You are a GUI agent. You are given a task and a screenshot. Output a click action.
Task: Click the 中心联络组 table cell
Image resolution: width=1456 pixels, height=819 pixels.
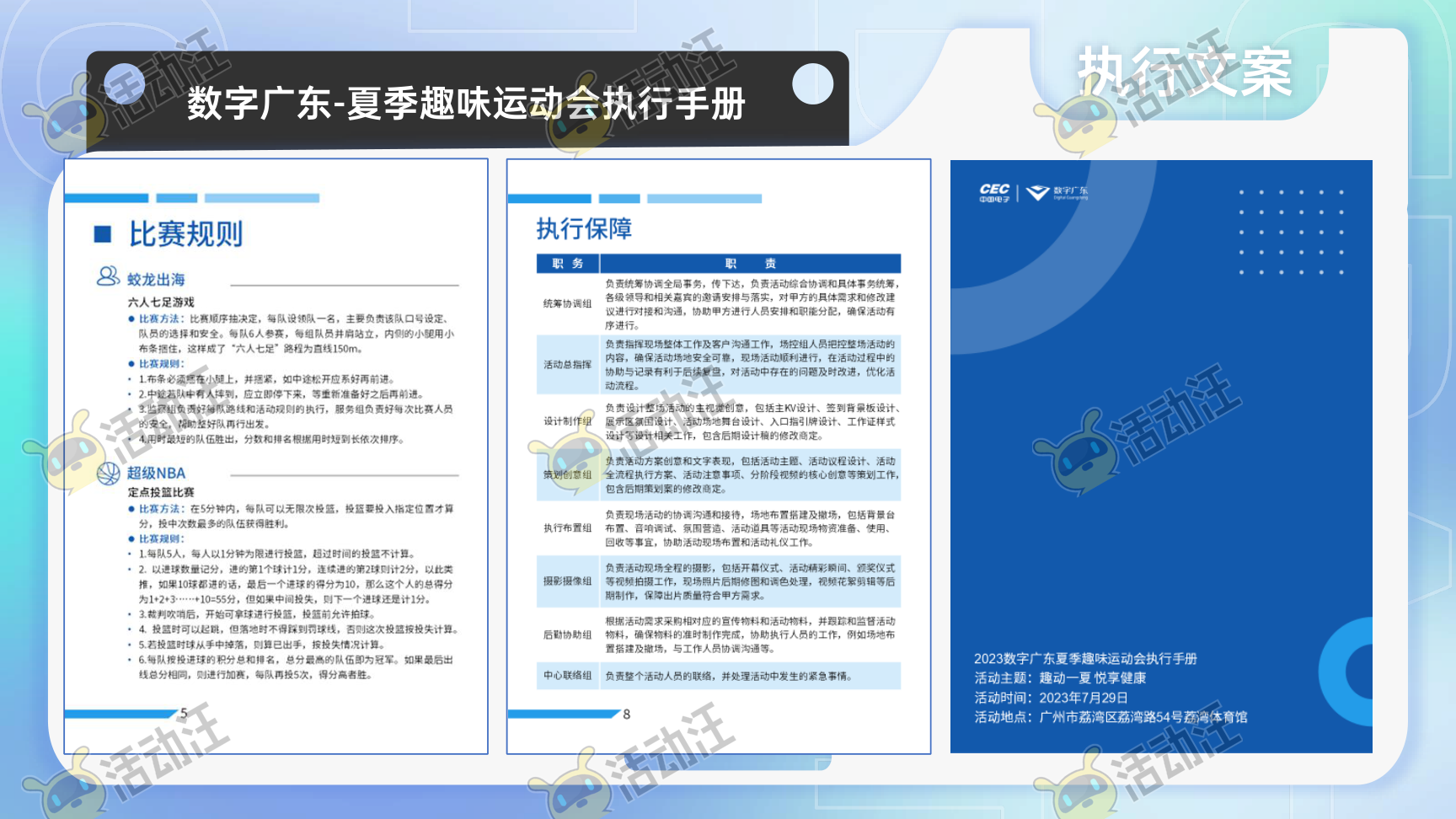568,676
